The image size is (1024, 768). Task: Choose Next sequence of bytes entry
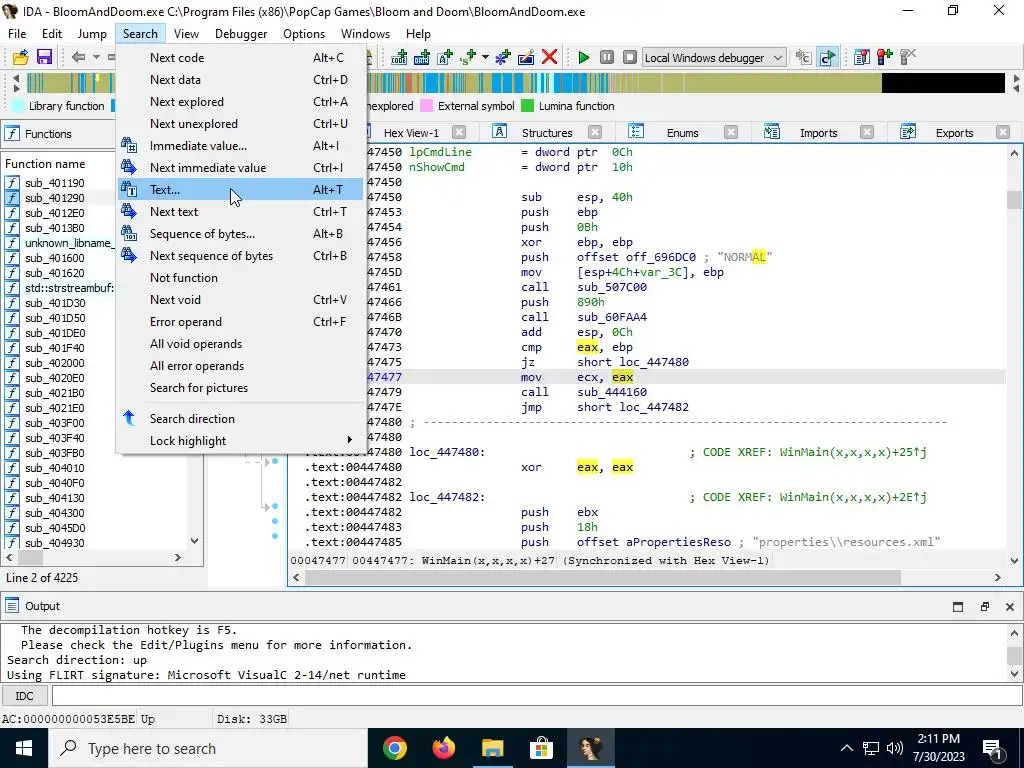(240, 256)
